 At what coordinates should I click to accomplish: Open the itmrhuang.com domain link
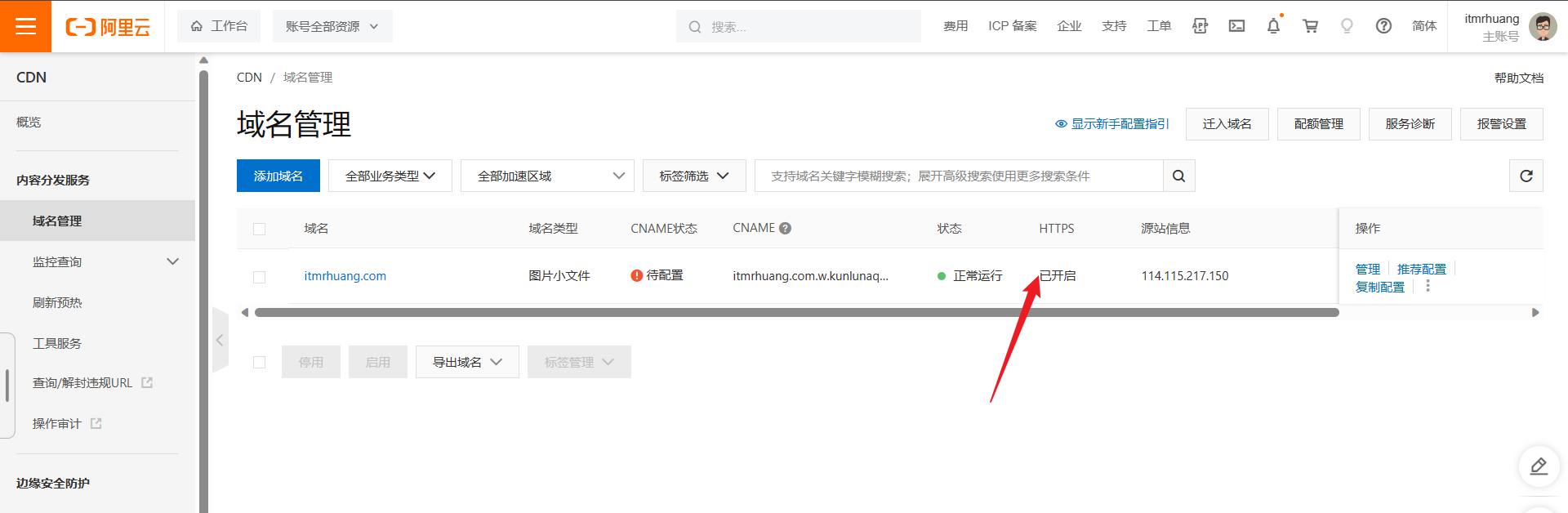tap(345, 276)
